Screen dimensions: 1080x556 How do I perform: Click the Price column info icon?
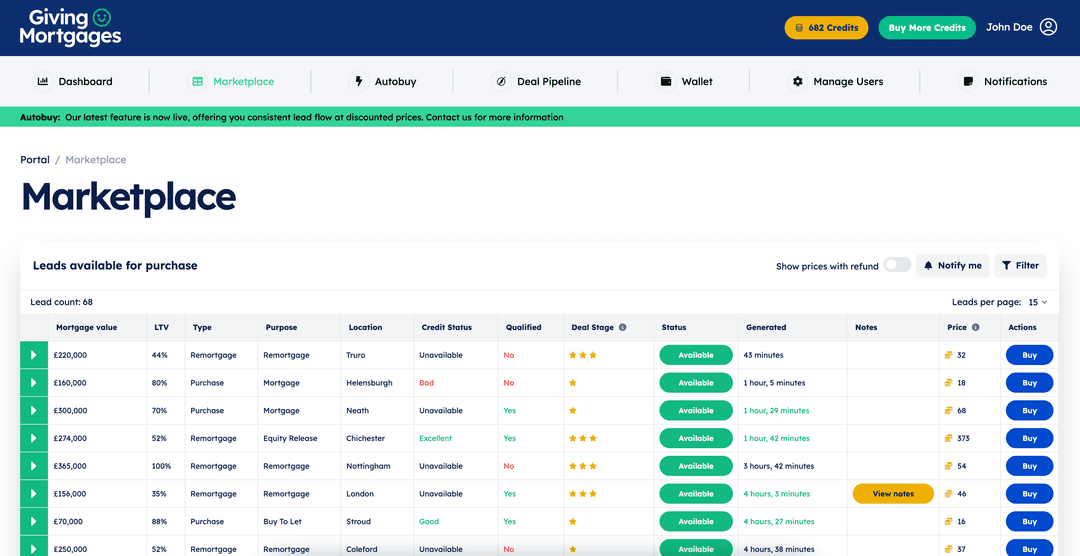[976, 328]
